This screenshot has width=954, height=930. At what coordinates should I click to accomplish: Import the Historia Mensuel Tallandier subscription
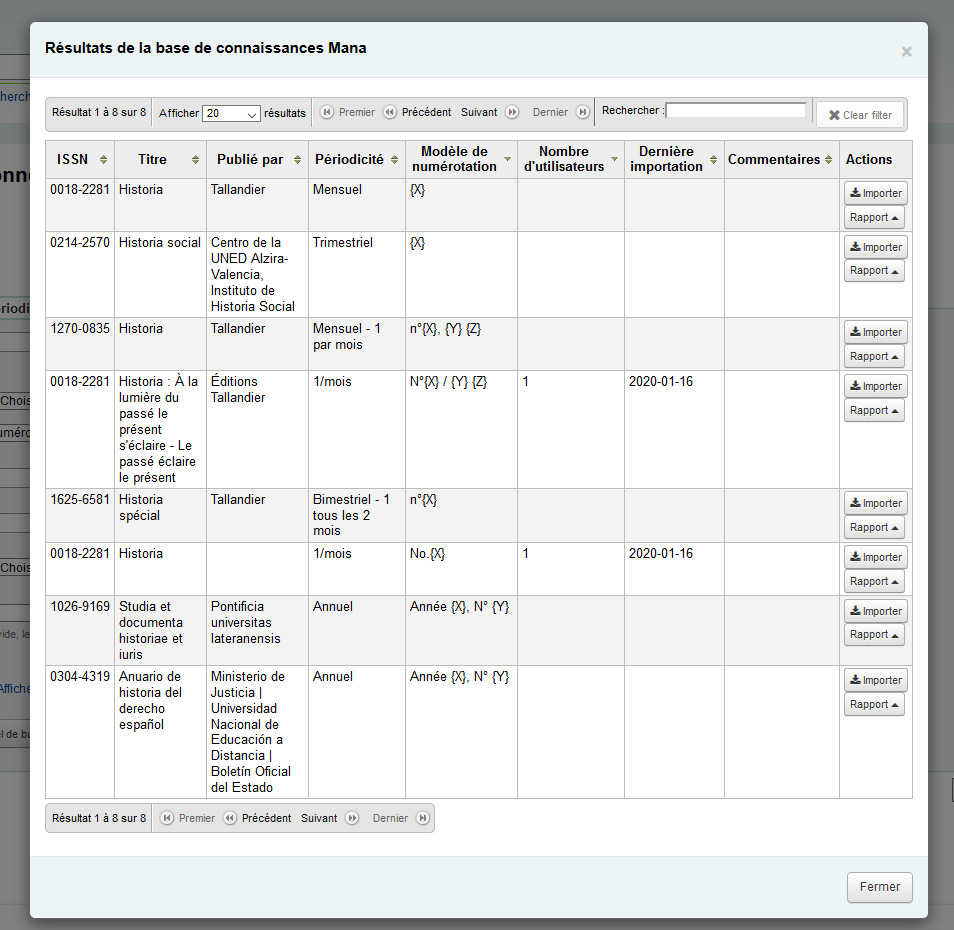click(876, 193)
